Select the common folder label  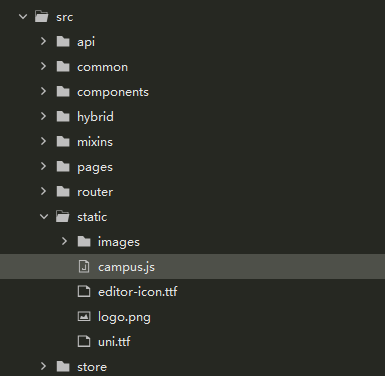pyautogui.click(x=102, y=67)
